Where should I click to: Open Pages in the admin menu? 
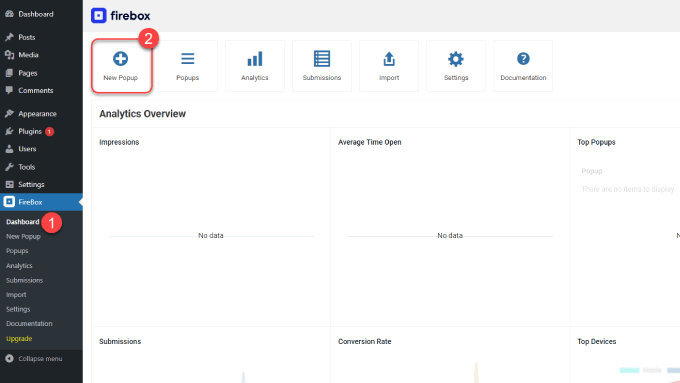(x=27, y=73)
